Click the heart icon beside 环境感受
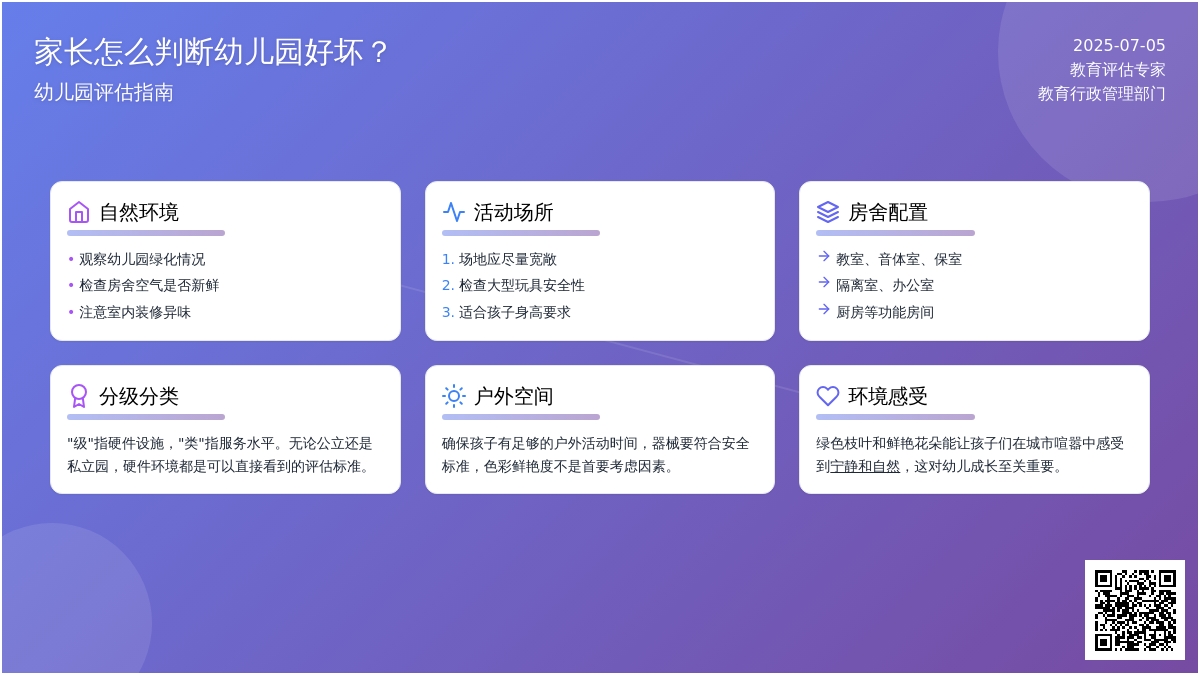The height and width of the screenshot is (675, 1200). [828, 396]
